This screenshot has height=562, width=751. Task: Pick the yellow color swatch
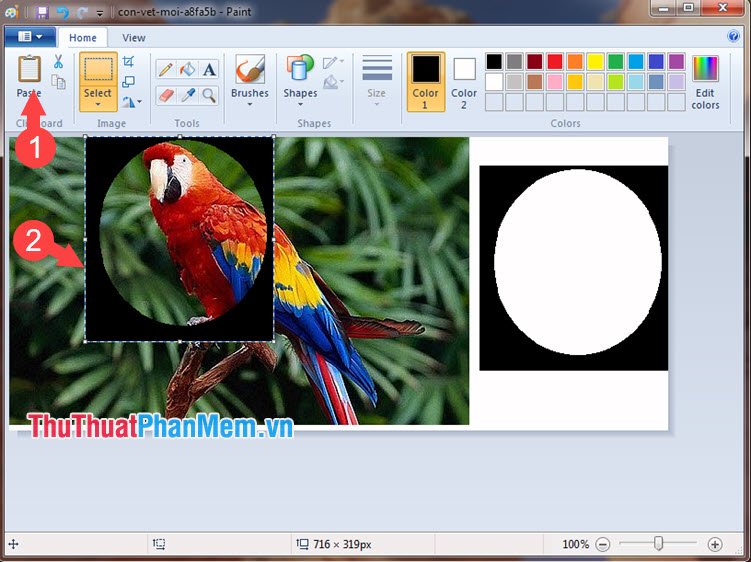595,61
